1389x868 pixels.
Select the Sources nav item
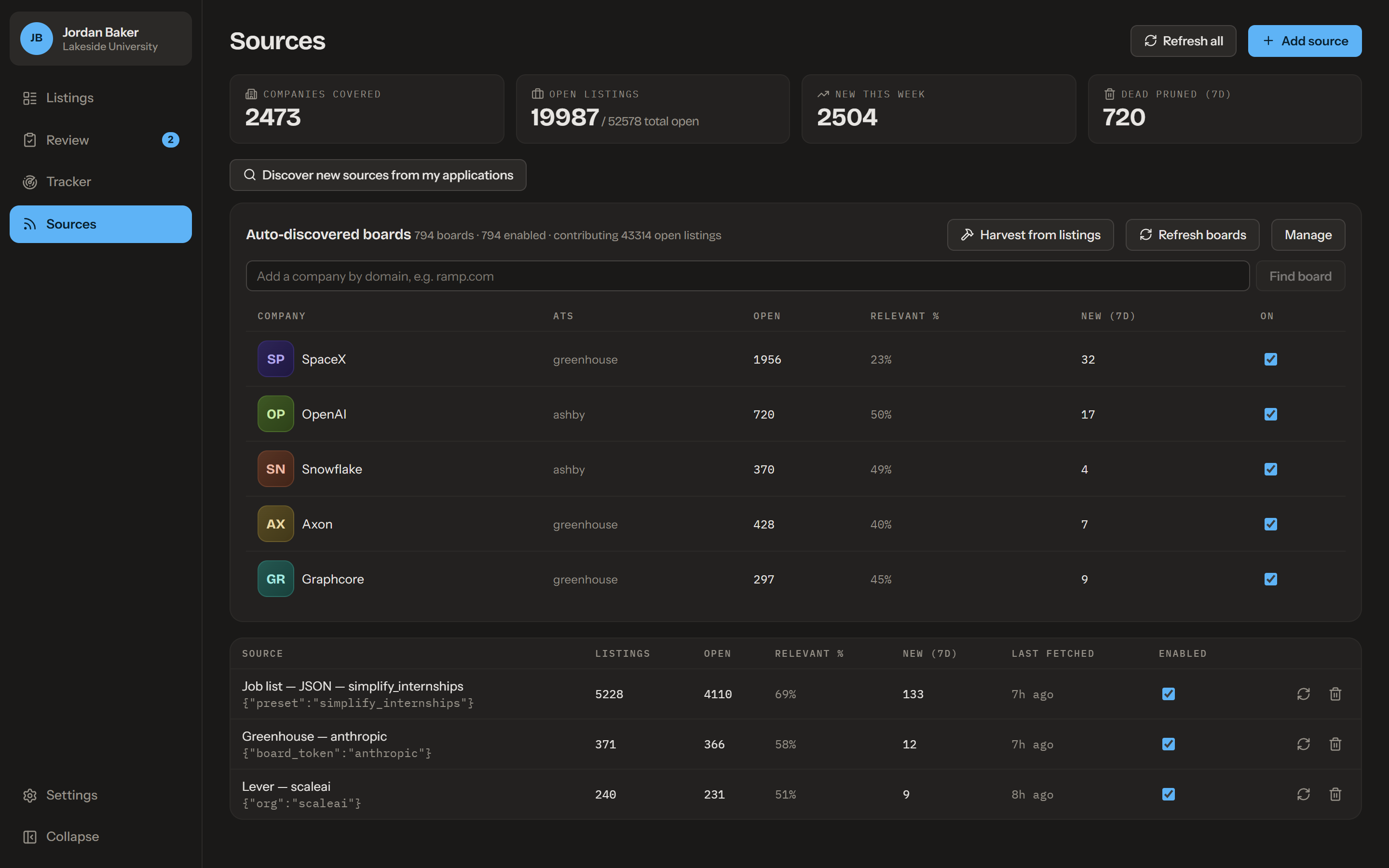tap(100, 224)
